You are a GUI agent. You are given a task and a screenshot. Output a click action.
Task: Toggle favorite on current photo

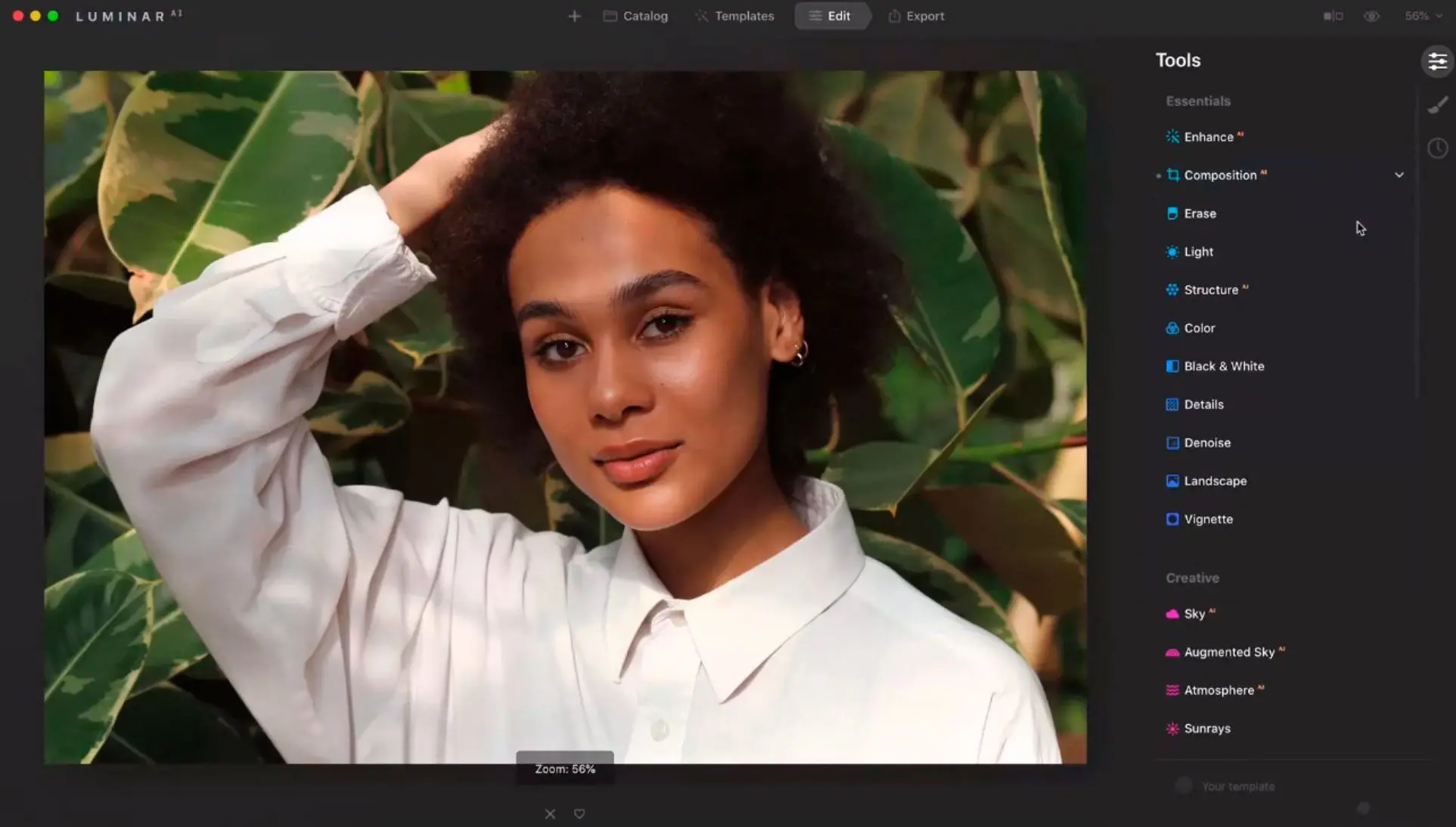click(x=580, y=813)
